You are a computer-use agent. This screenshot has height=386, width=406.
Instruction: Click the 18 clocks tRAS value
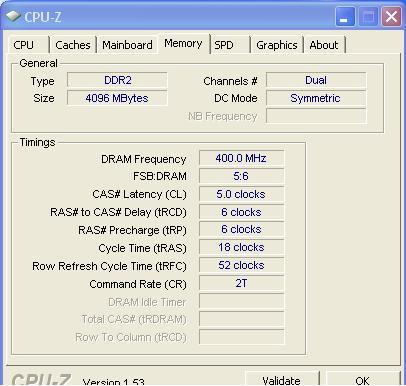coord(242,247)
